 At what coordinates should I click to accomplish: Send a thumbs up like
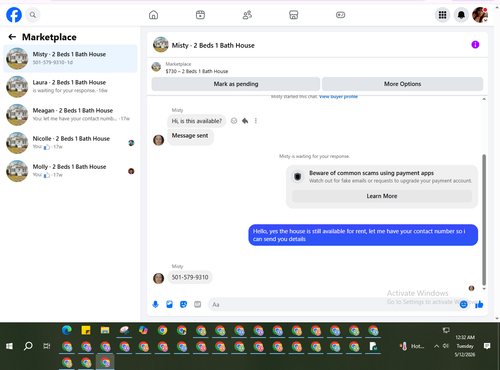coord(479,304)
